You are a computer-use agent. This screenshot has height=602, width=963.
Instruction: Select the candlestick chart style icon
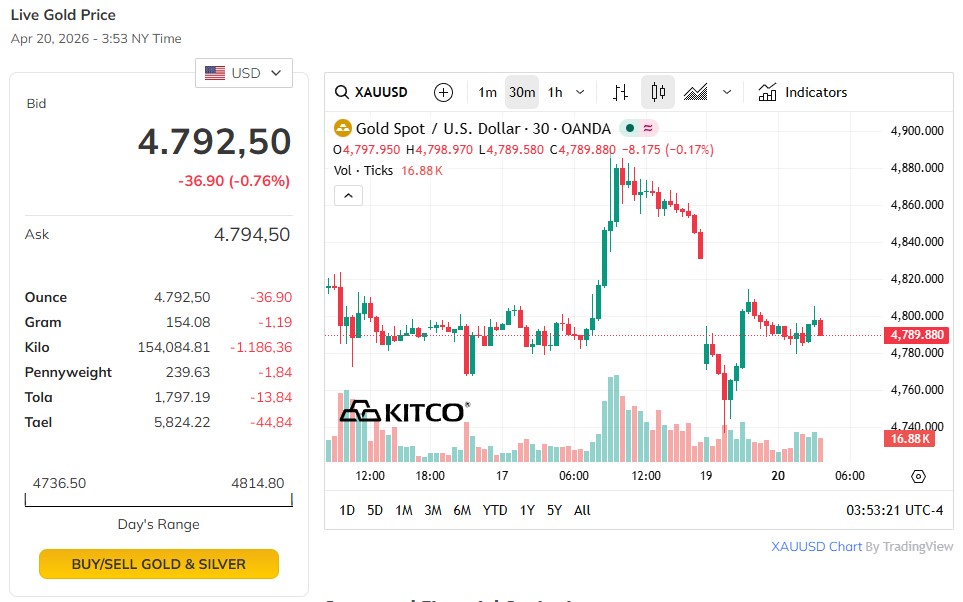[658, 92]
